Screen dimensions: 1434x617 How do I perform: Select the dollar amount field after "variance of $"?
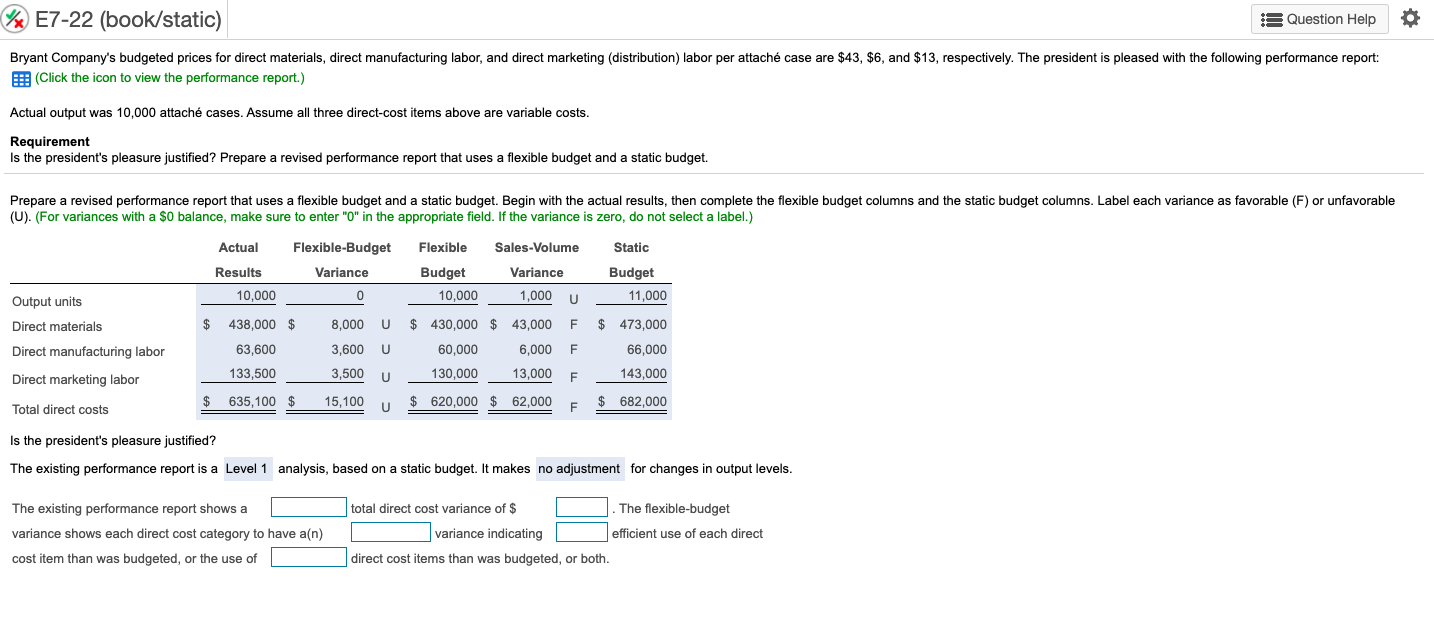581,506
